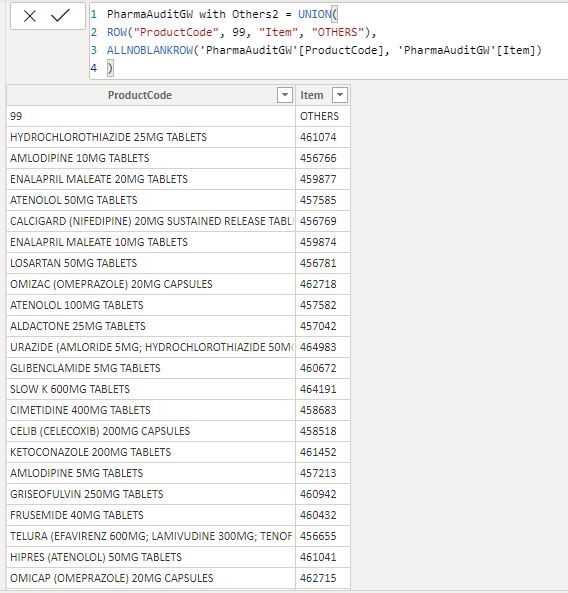
Task: Select CIMETIDINE 400MG TABLETS cell
Action: click(151, 410)
